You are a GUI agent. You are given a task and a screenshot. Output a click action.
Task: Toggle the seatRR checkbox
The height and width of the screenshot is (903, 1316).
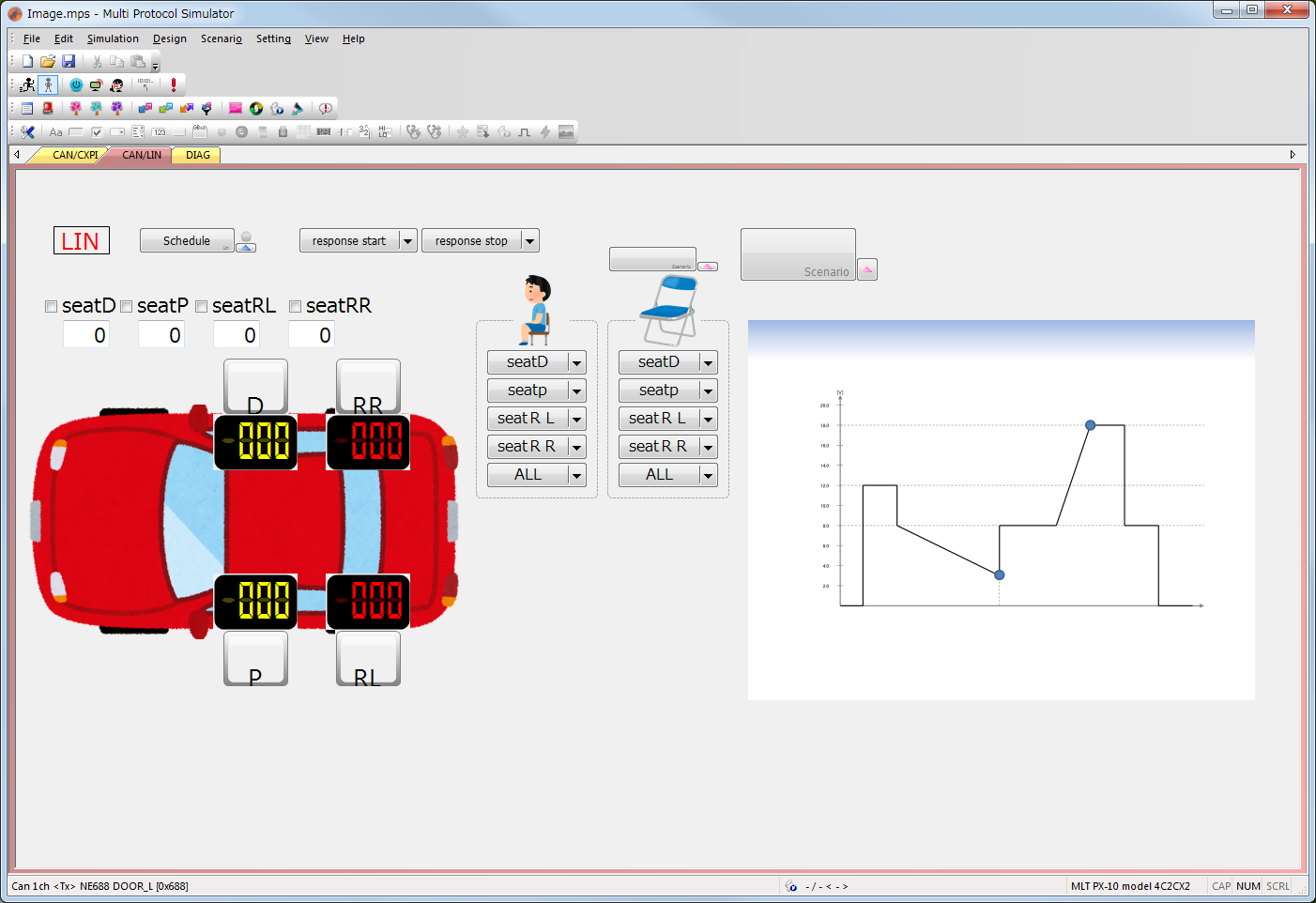pyautogui.click(x=296, y=306)
